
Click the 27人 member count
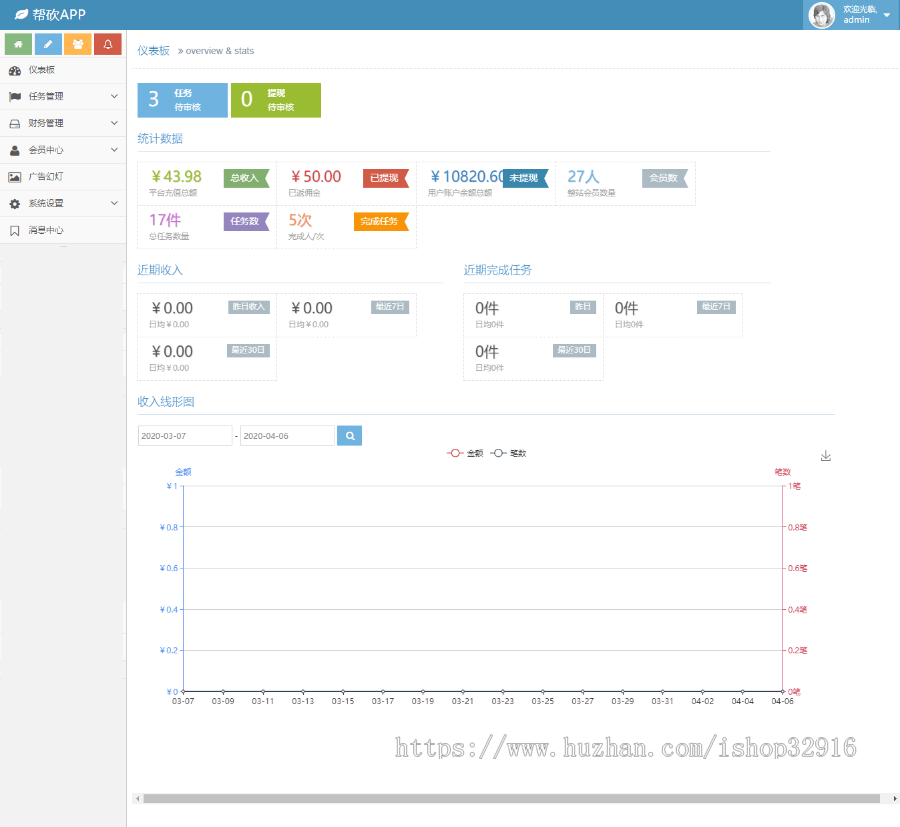583,177
